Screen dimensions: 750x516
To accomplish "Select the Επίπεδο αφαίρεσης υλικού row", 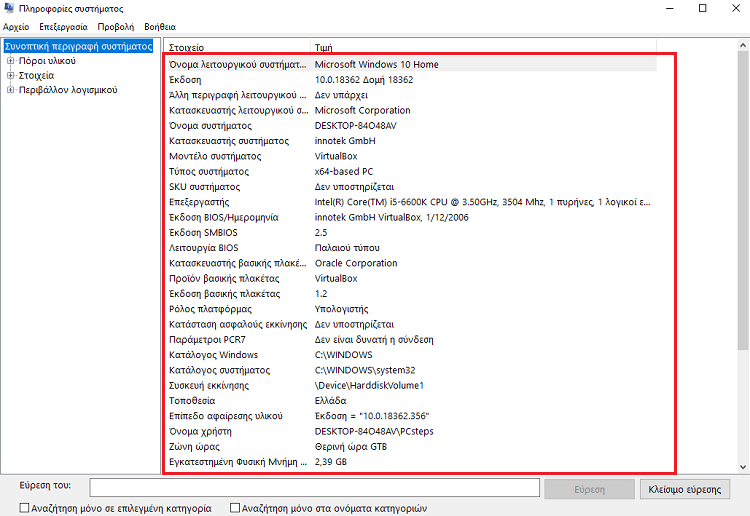I will 411,416.
